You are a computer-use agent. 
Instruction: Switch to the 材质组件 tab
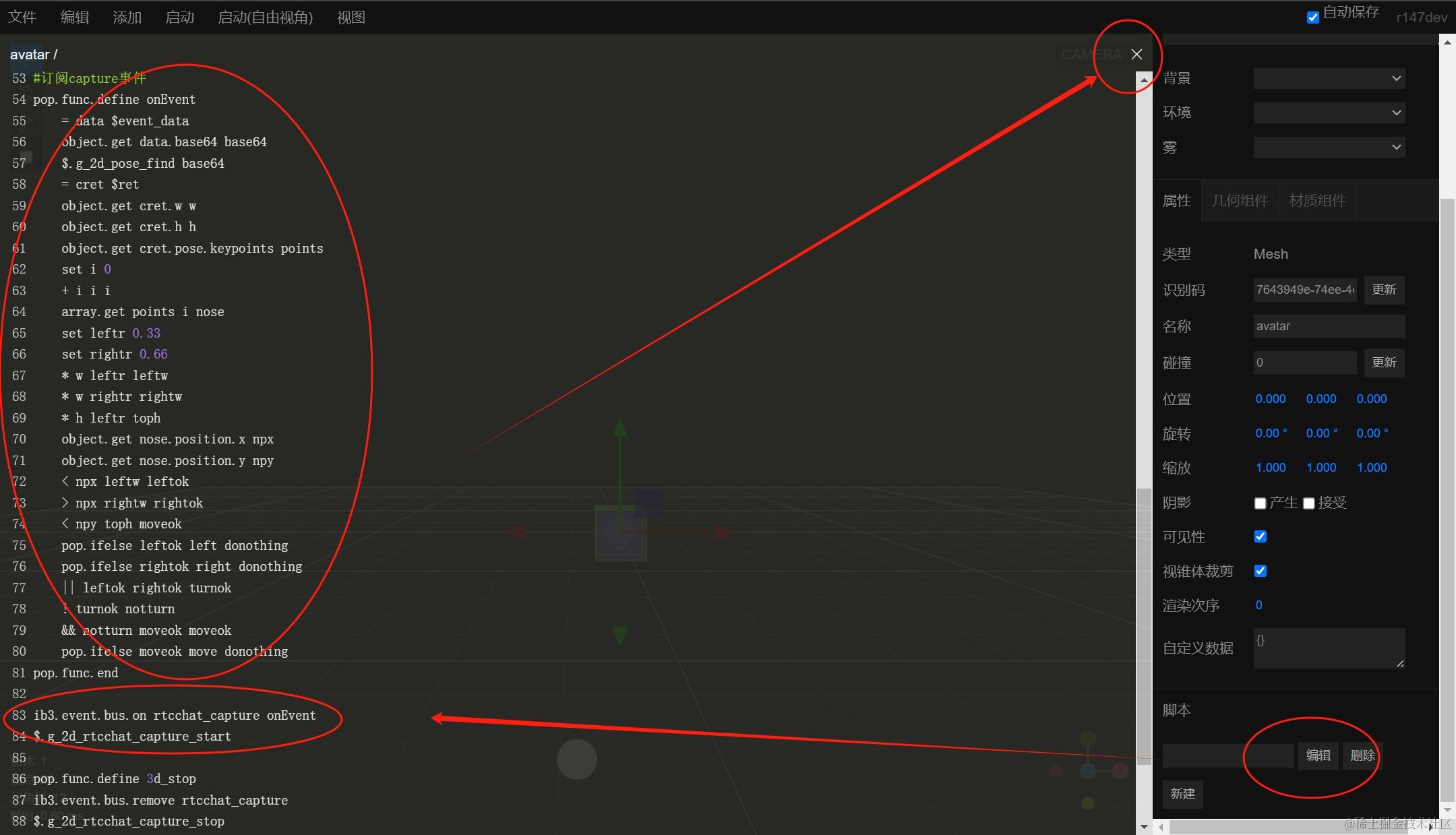coord(1317,201)
